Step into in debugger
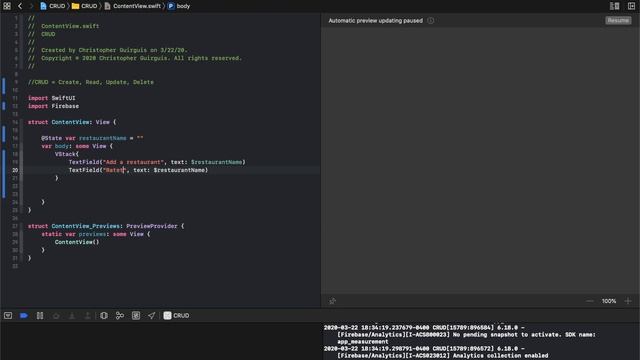The height and width of the screenshot is (360, 640). 72,316
